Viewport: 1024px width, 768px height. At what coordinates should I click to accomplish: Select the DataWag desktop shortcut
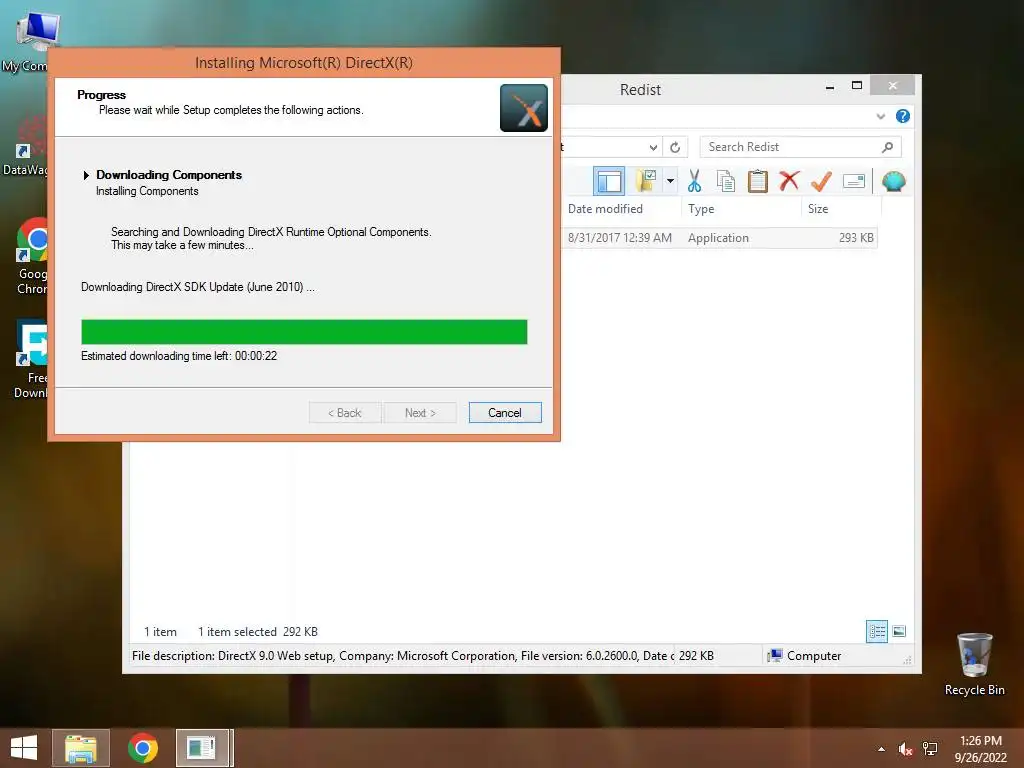(x=26, y=145)
